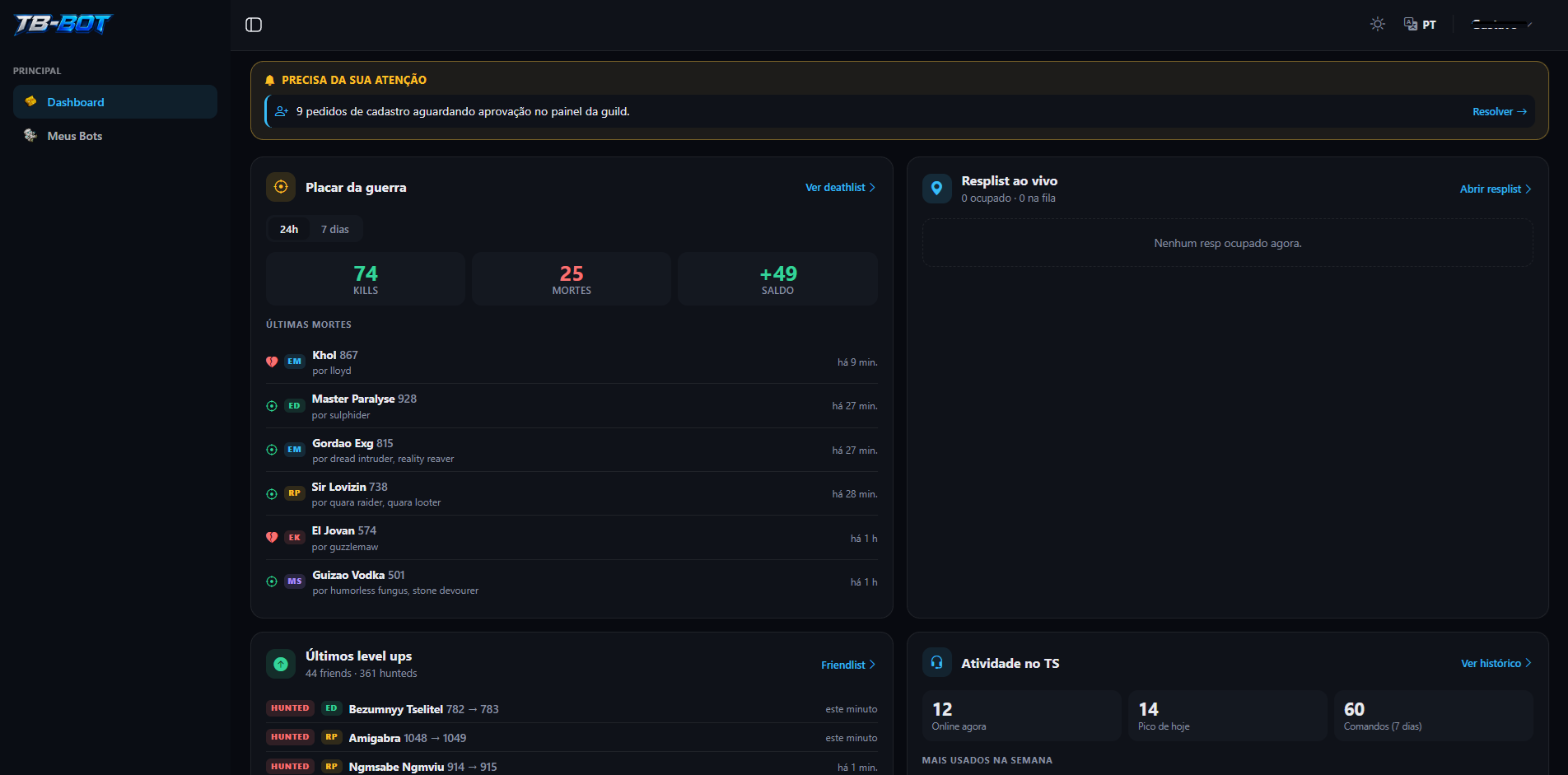The image size is (1568, 775).
Task: Open the Friendlist link
Action: click(848, 665)
